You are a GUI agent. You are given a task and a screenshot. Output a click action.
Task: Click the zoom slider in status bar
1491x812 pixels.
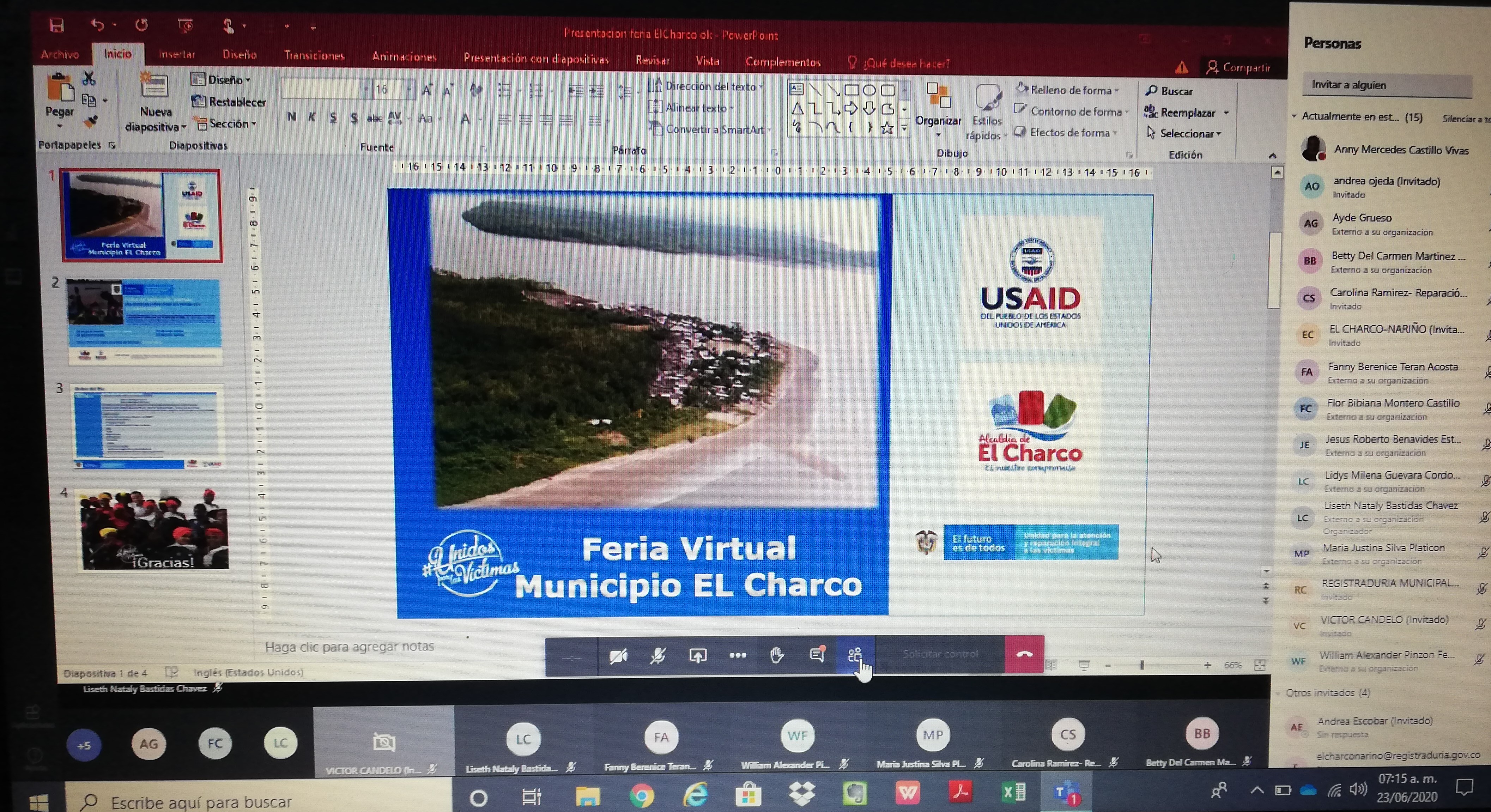coord(1142,666)
